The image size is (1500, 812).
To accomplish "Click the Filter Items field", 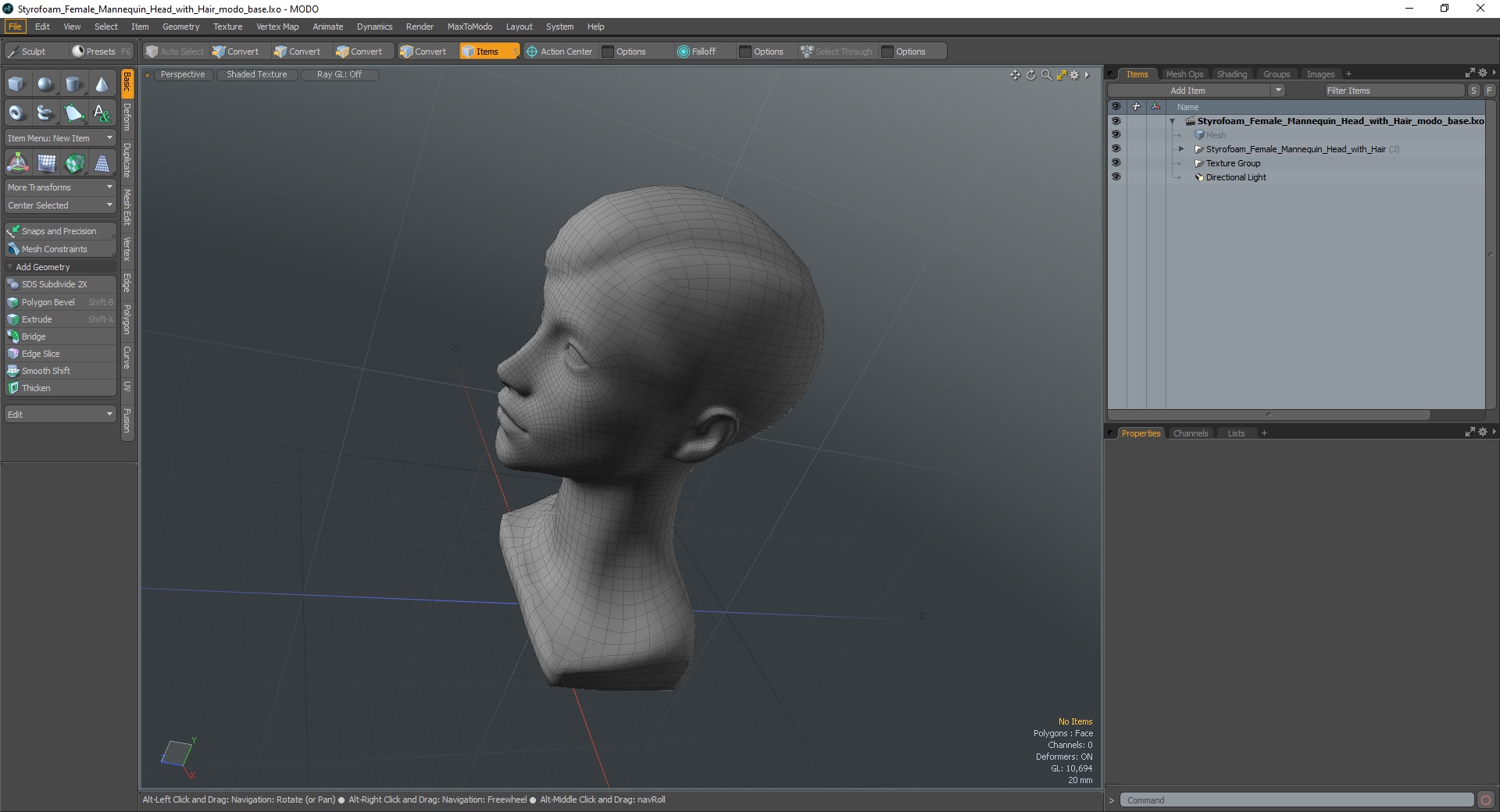I will tap(1394, 91).
